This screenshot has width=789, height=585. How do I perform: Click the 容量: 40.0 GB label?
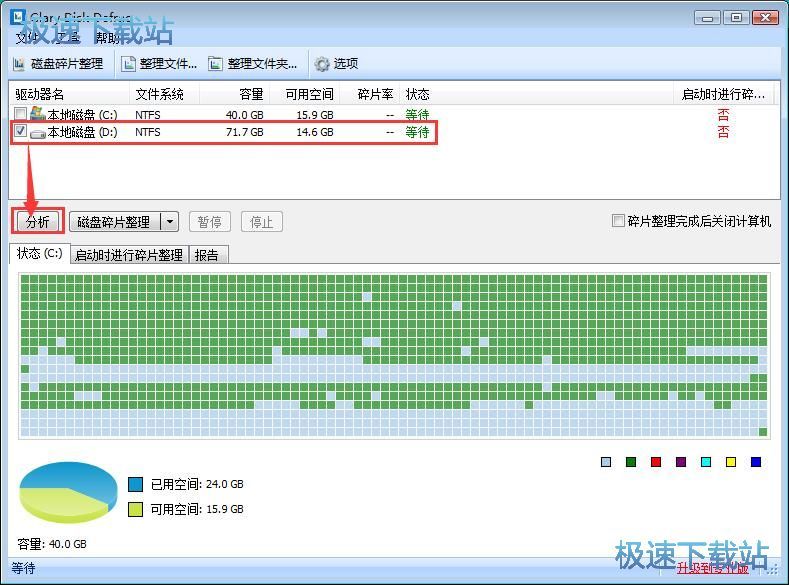pyautogui.click(x=52, y=544)
